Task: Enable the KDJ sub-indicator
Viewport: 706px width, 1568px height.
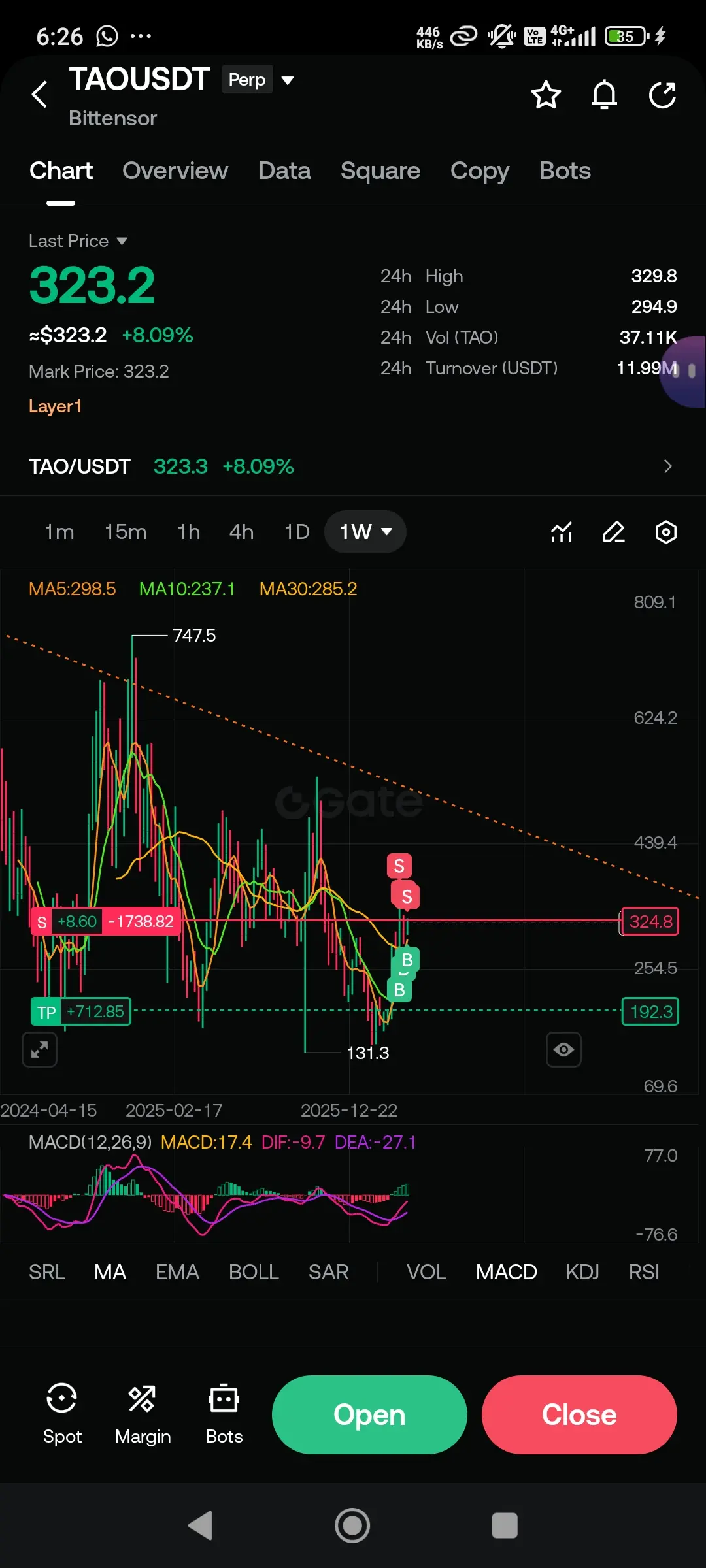Action: [582, 1272]
